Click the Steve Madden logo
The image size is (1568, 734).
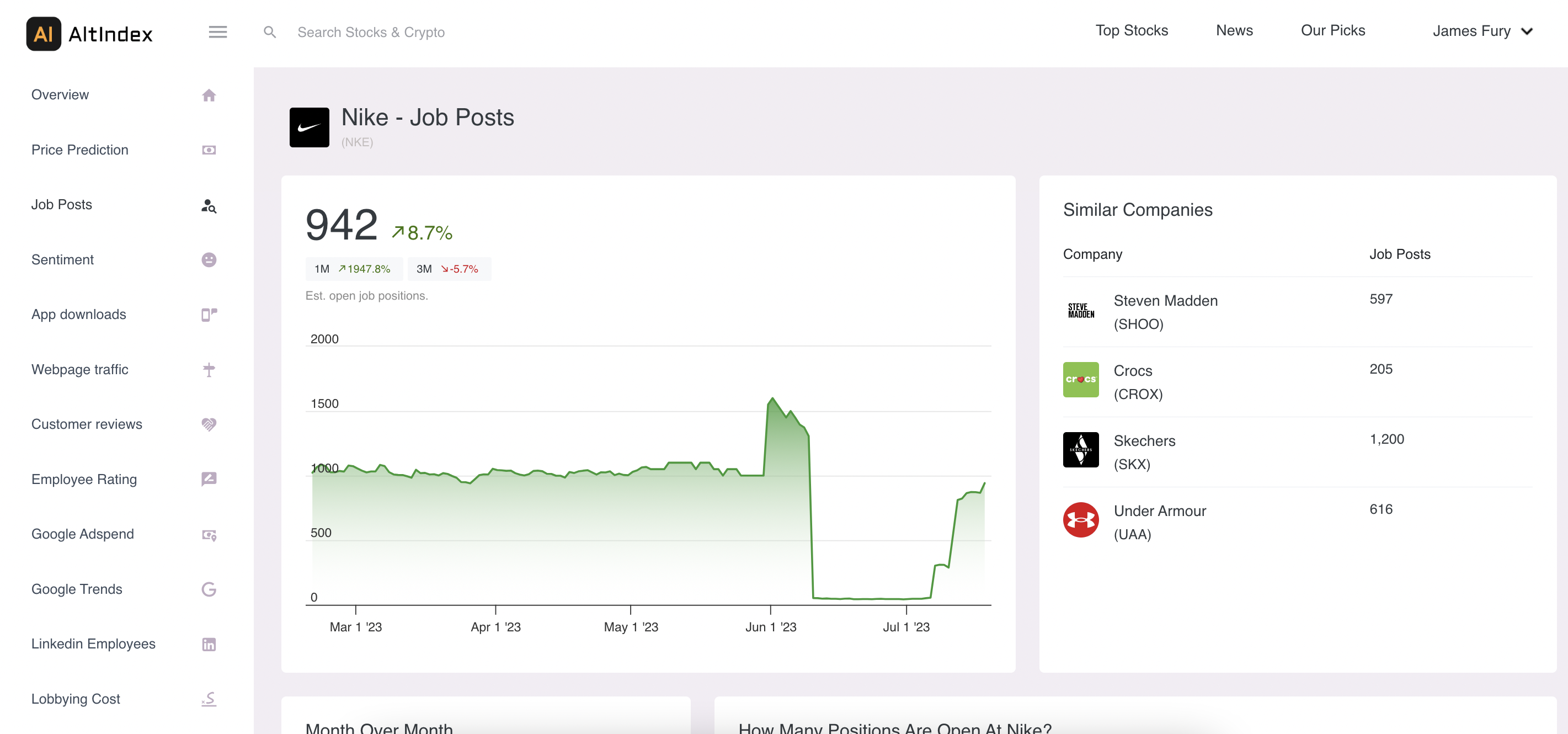pyautogui.click(x=1080, y=310)
